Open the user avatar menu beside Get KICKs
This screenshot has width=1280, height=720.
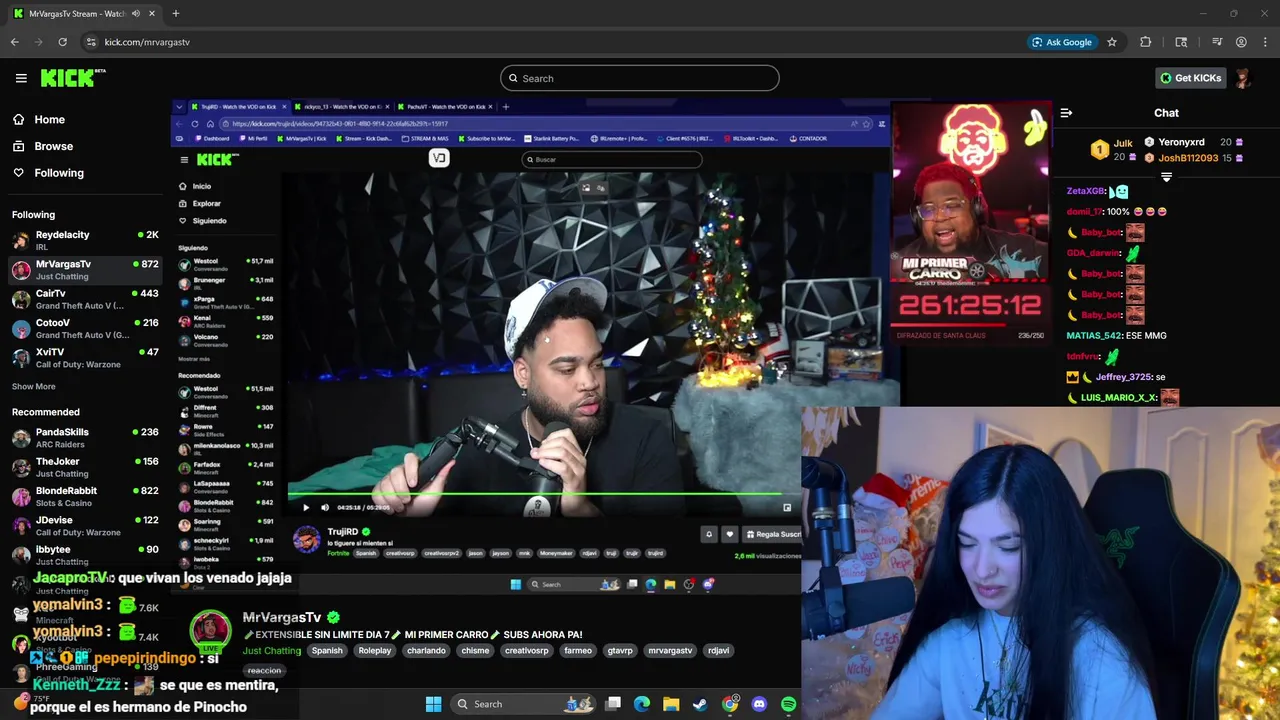(1243, 78)
